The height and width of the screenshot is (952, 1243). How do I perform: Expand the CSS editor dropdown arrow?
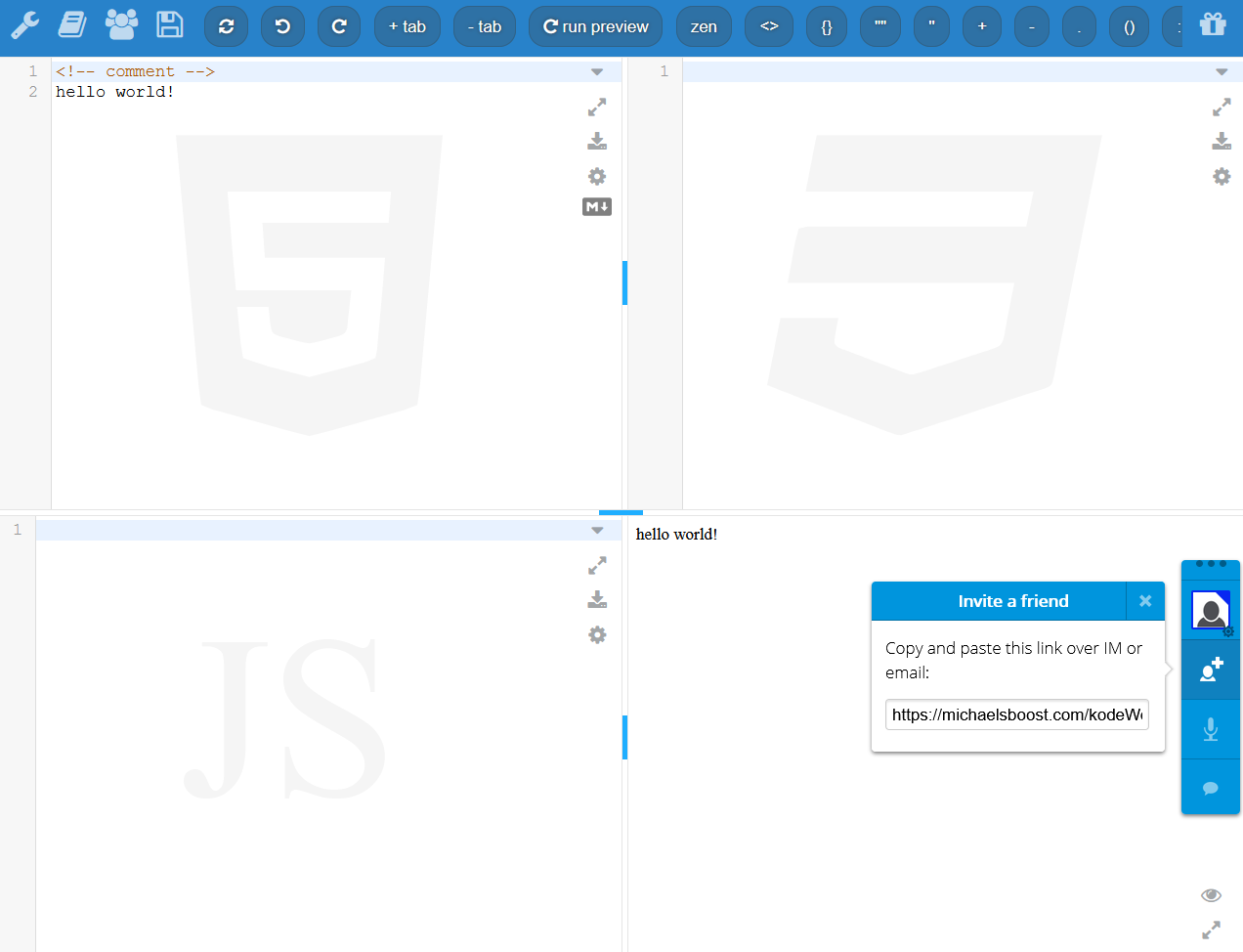pyautogui.click(x=1222, y=71)
